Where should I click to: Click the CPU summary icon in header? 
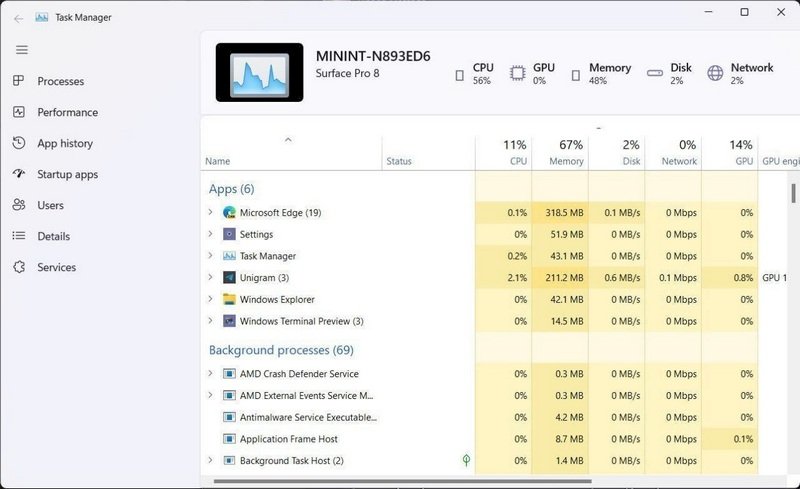tap(460, 76)
